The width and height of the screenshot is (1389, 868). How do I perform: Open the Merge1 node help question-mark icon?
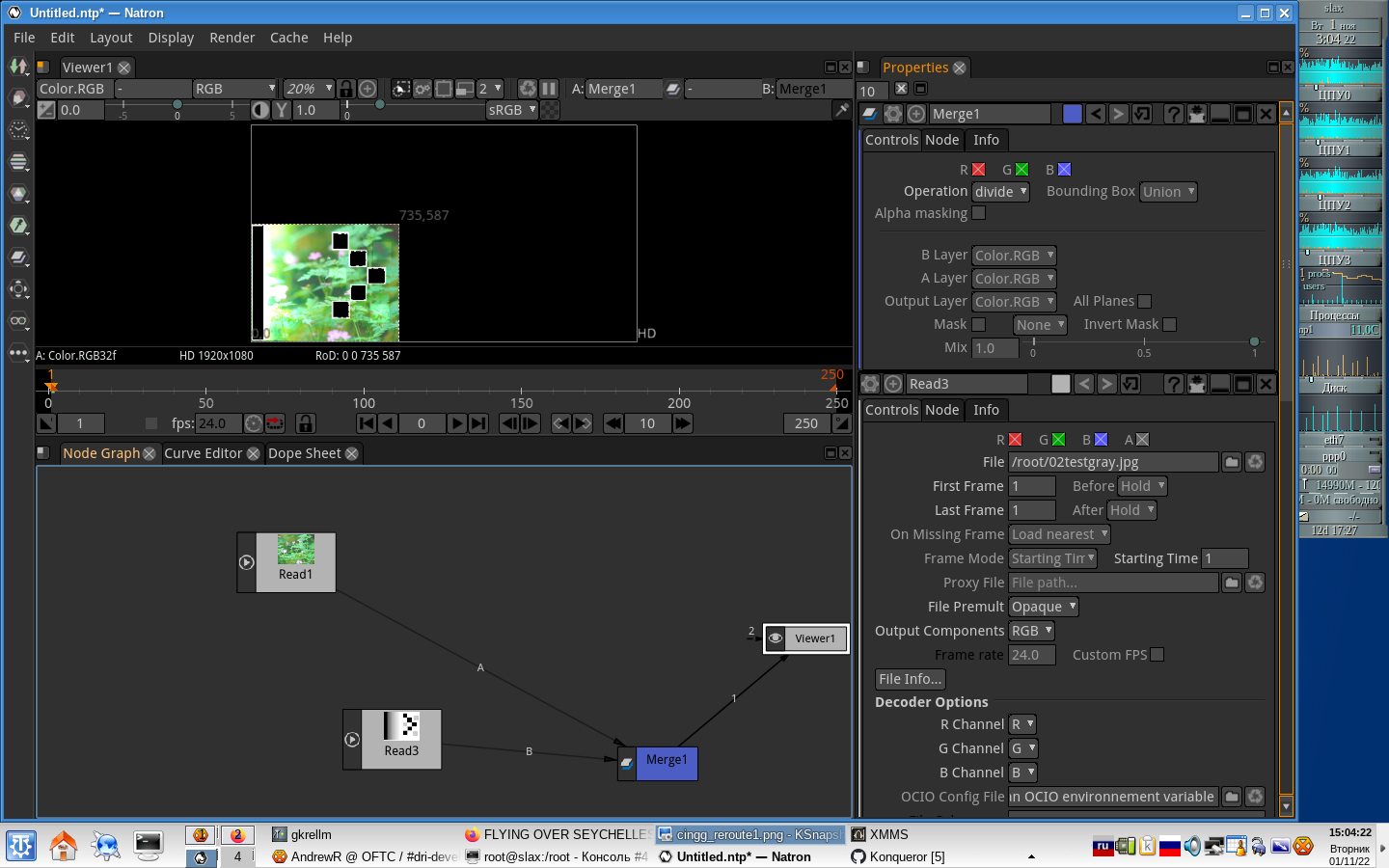point(1173,114)
